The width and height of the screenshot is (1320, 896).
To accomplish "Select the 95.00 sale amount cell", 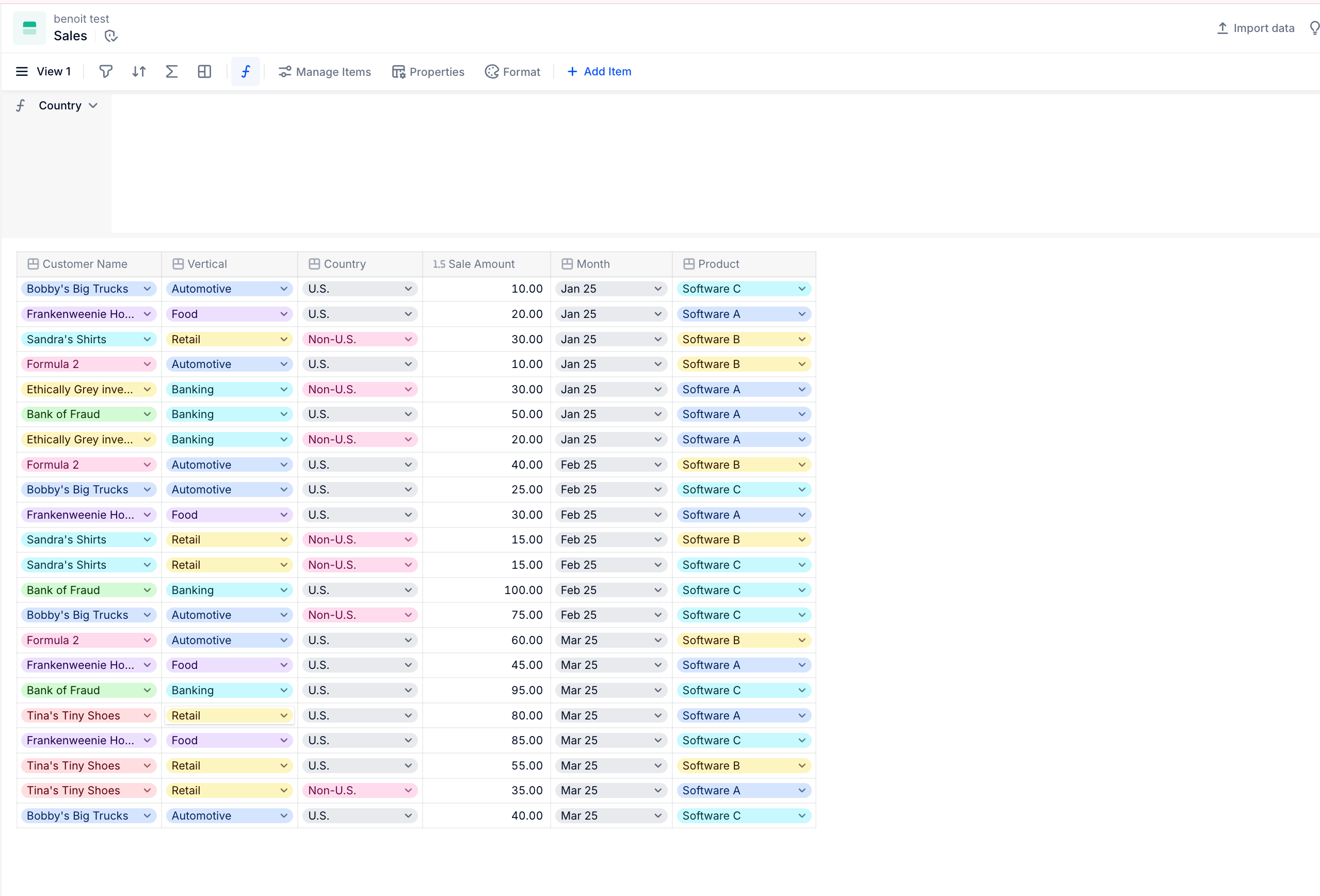I will tap(486, 691).
